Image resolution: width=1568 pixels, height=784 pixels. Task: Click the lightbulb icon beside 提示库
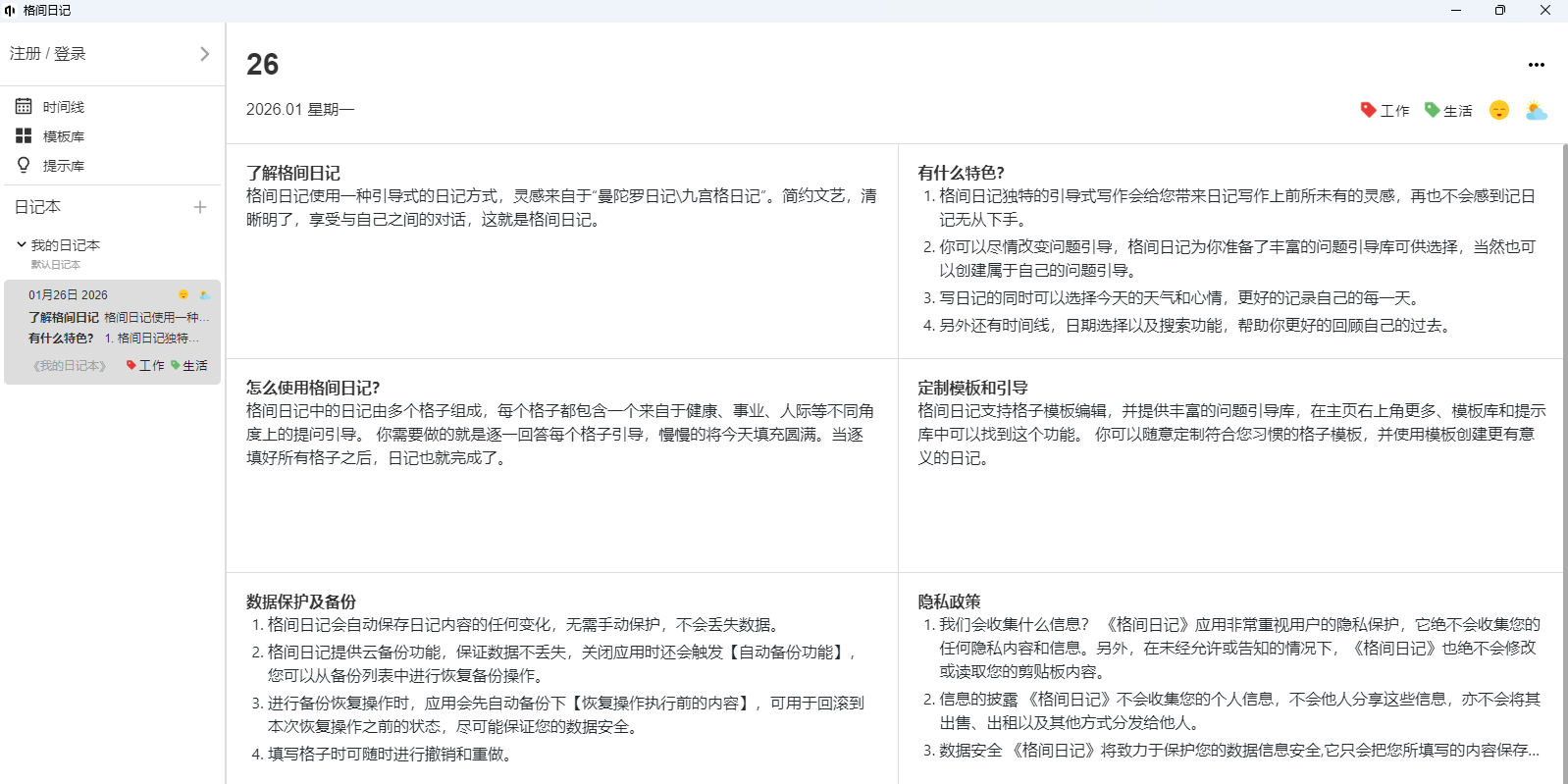(x=24, y=165)
